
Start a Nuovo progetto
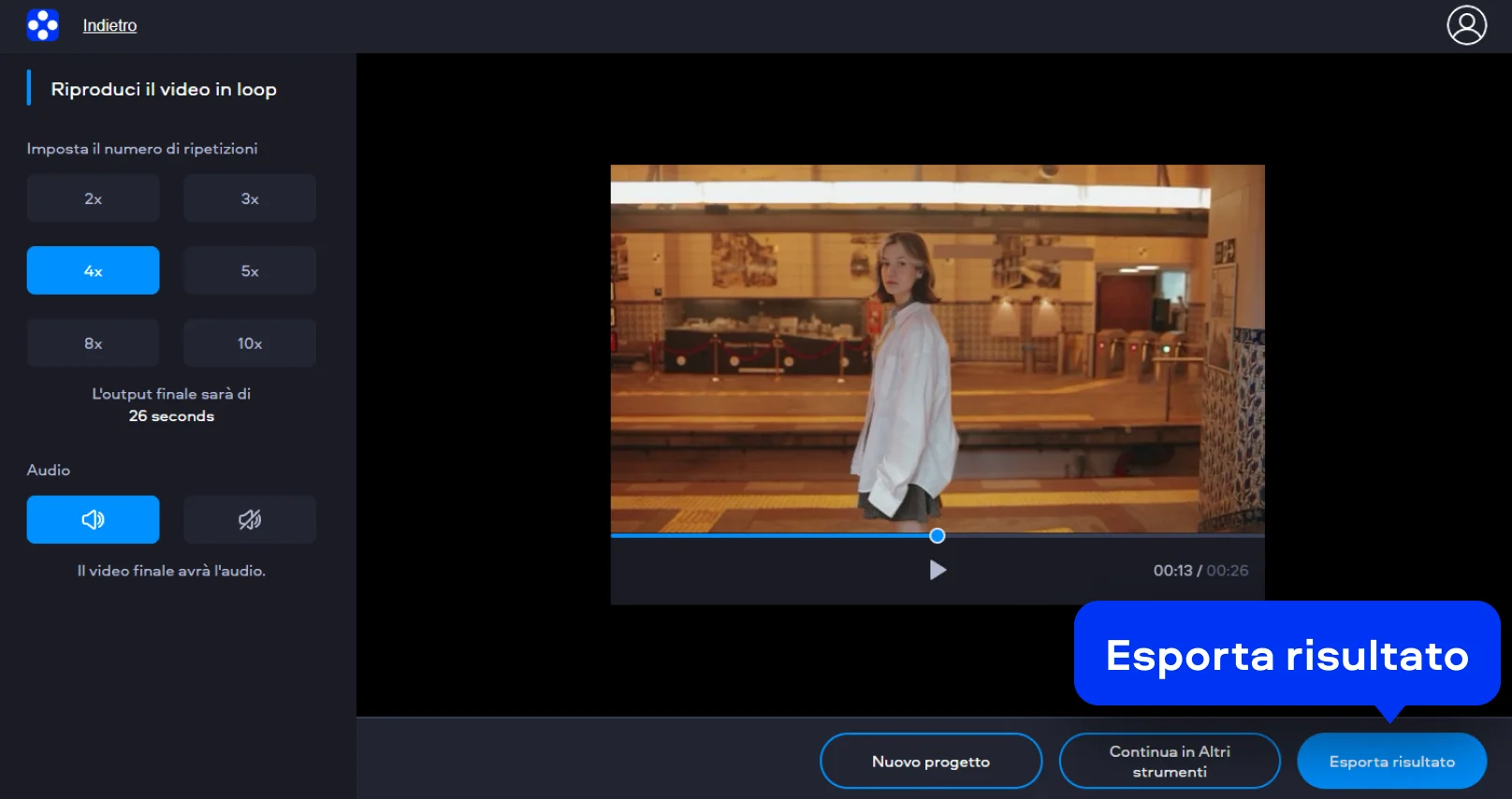[x=931, y=762]
